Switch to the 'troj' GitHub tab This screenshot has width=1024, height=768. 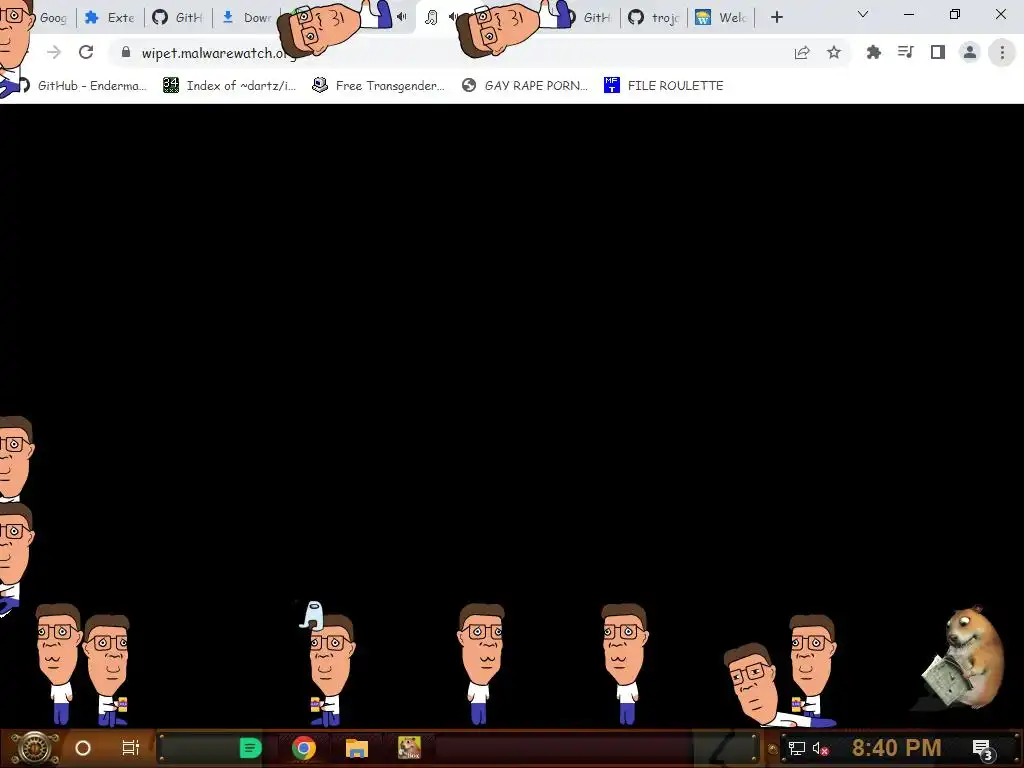[x=655, y=18]
